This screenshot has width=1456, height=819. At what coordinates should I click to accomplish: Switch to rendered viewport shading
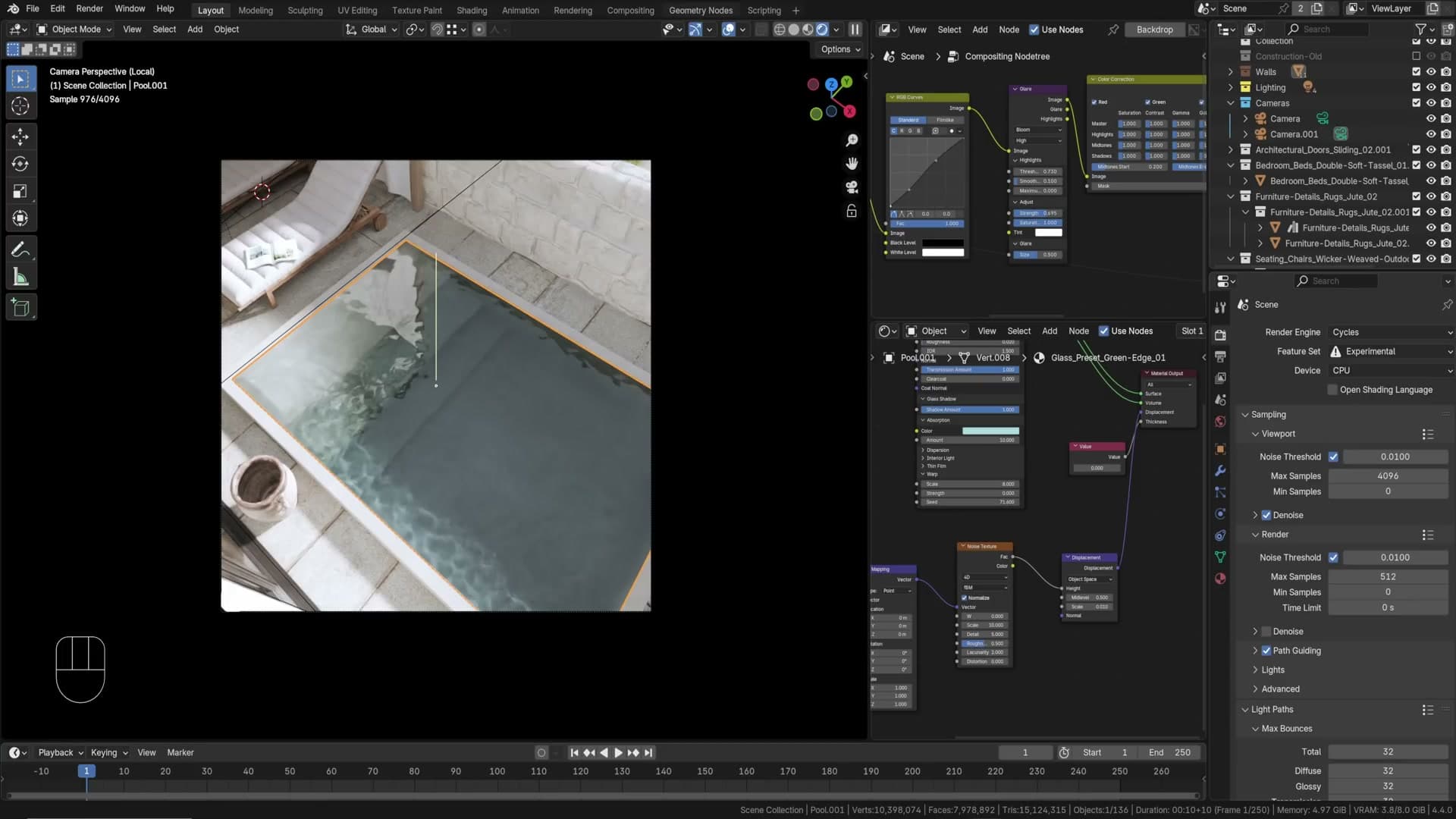822,30
